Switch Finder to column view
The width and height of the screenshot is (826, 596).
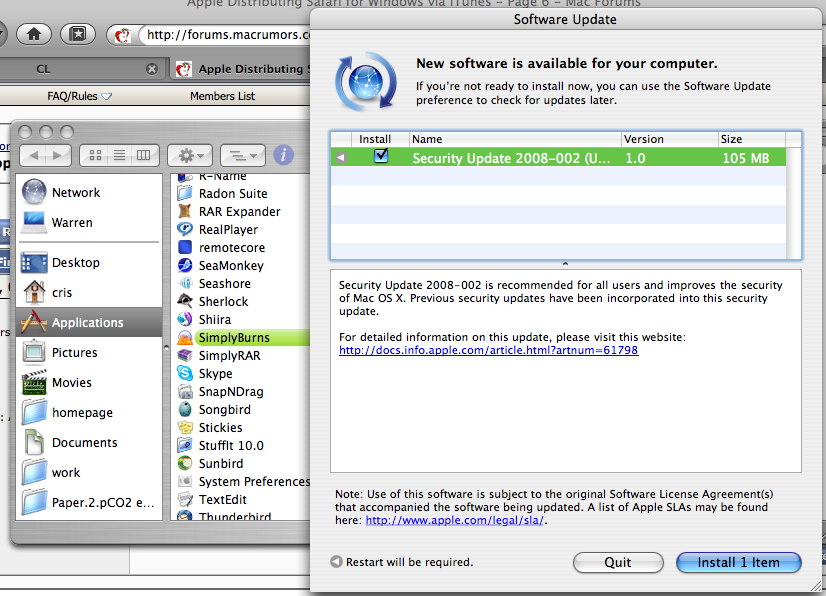click(143, 155)
